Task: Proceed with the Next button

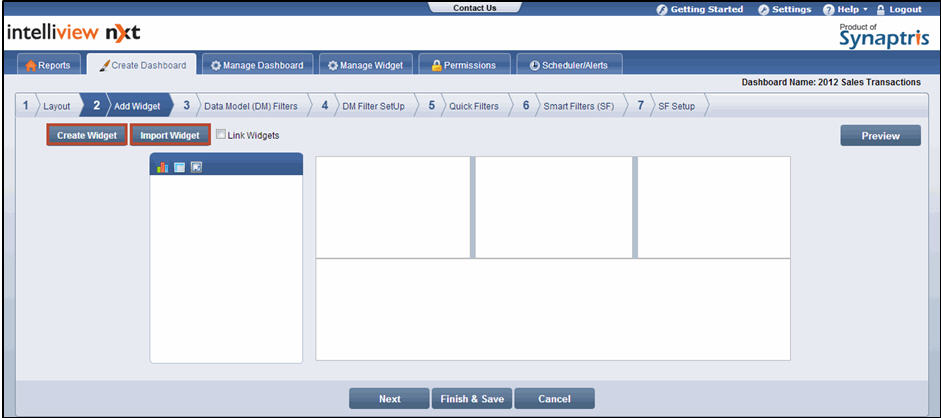Action: pos(389,399)
